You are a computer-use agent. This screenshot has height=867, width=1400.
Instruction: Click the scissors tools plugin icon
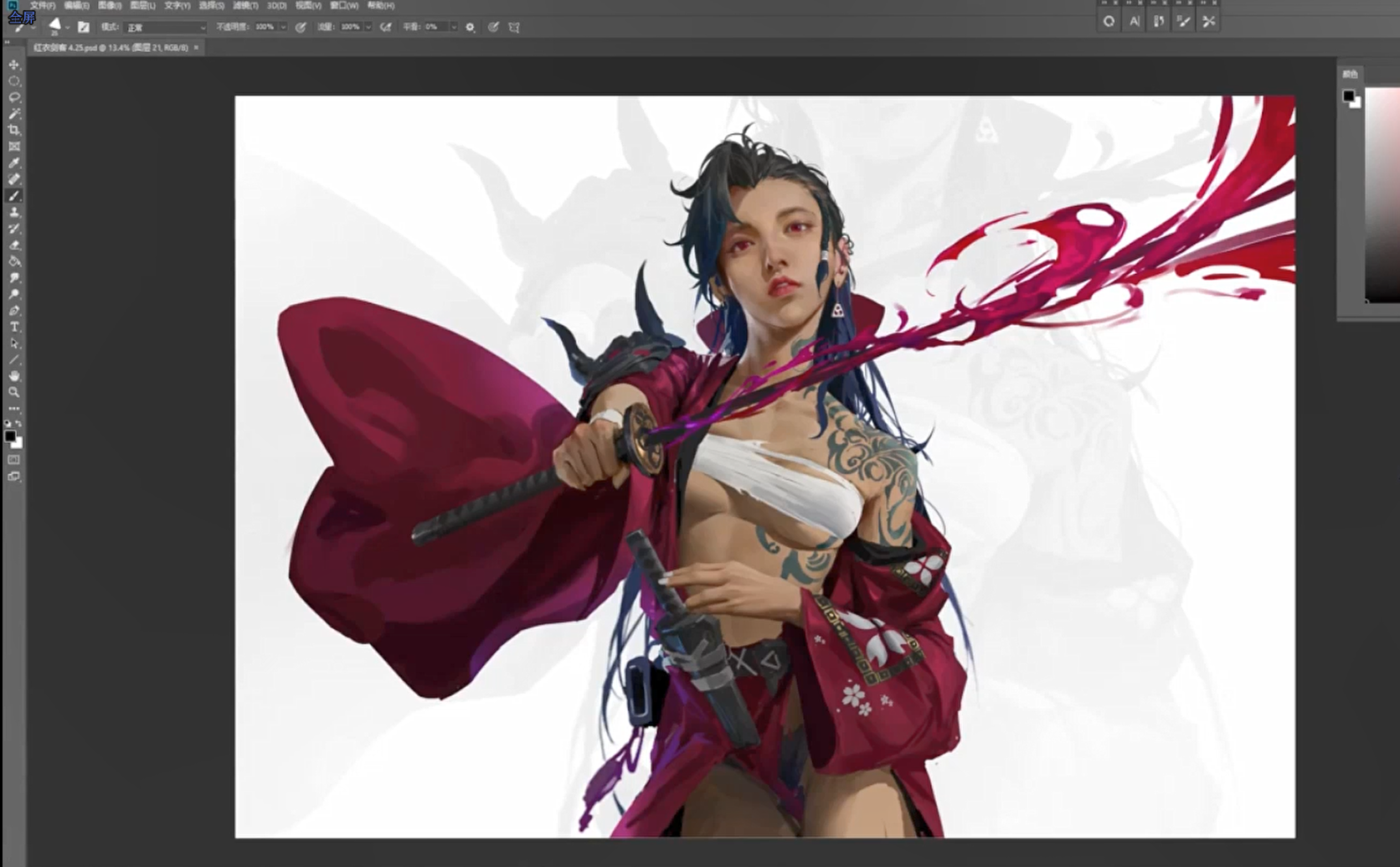coord(1208,22)
